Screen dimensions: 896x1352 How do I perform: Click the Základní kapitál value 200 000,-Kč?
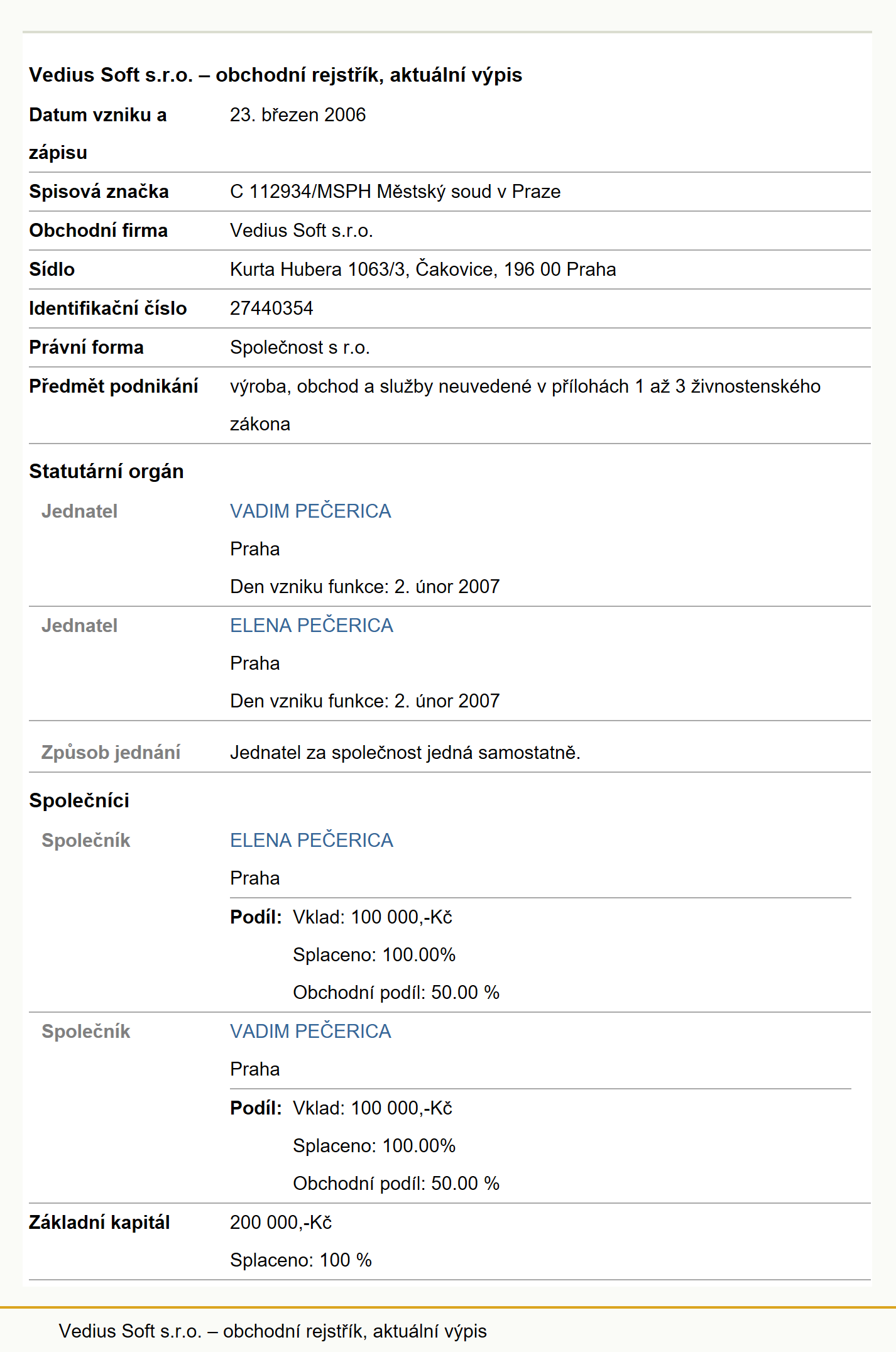[x=281, y=1222]
